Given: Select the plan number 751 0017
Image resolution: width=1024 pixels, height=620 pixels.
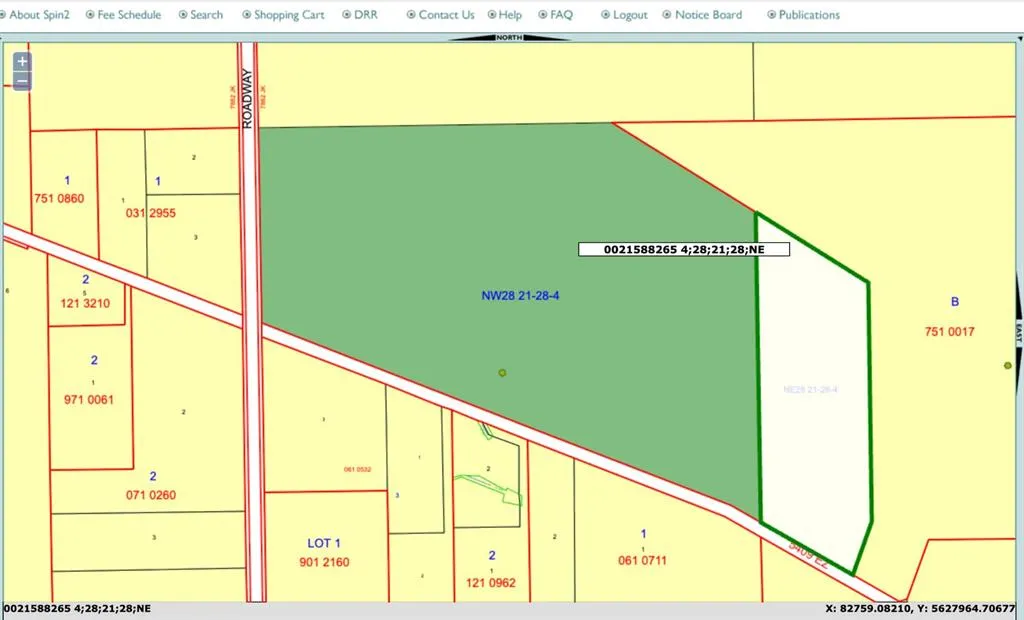Looking at the screenshot, I should point(950,332).
